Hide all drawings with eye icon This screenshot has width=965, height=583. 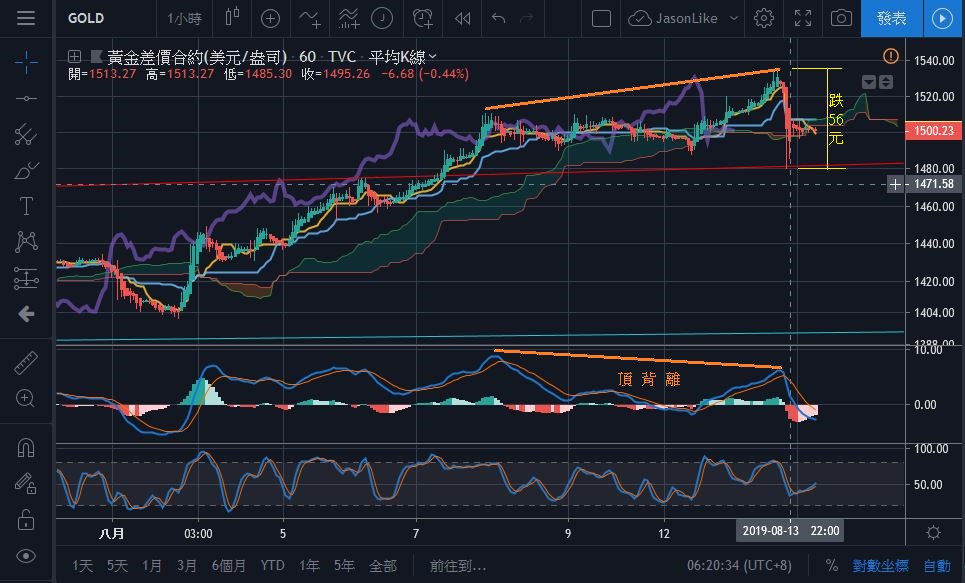26,556
